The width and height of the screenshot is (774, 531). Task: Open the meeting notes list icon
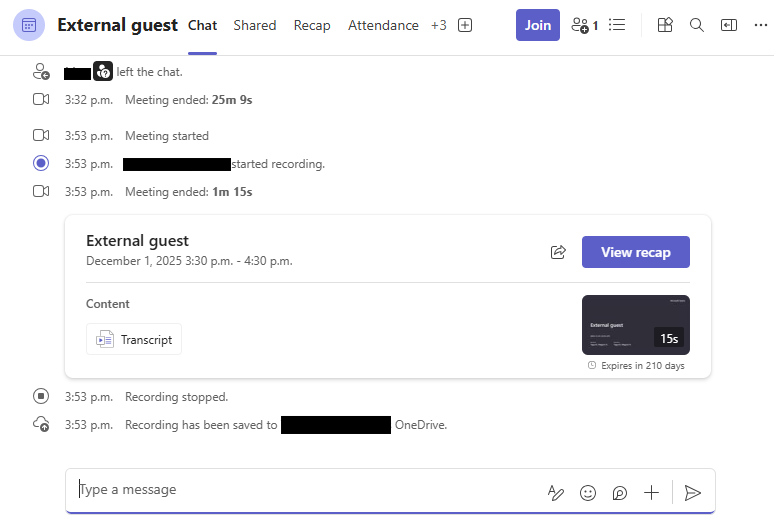pos(617,25)
